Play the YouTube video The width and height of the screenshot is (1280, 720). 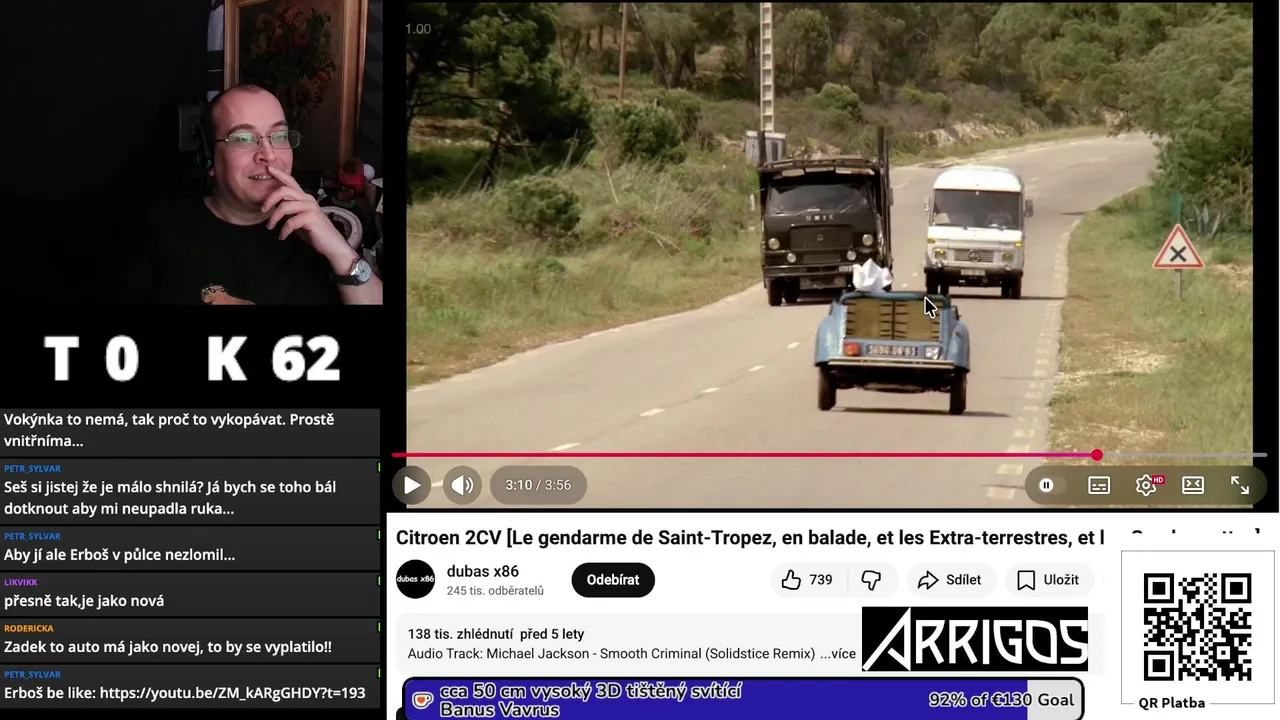click(x=412, y=485)
